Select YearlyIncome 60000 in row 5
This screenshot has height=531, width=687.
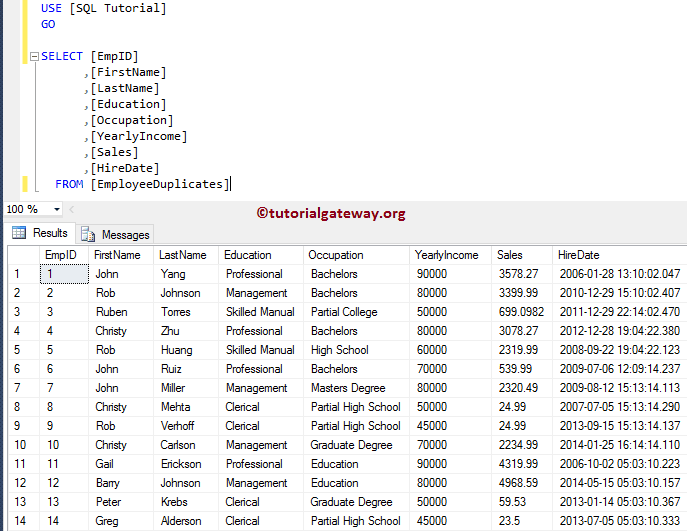(450, 350)
